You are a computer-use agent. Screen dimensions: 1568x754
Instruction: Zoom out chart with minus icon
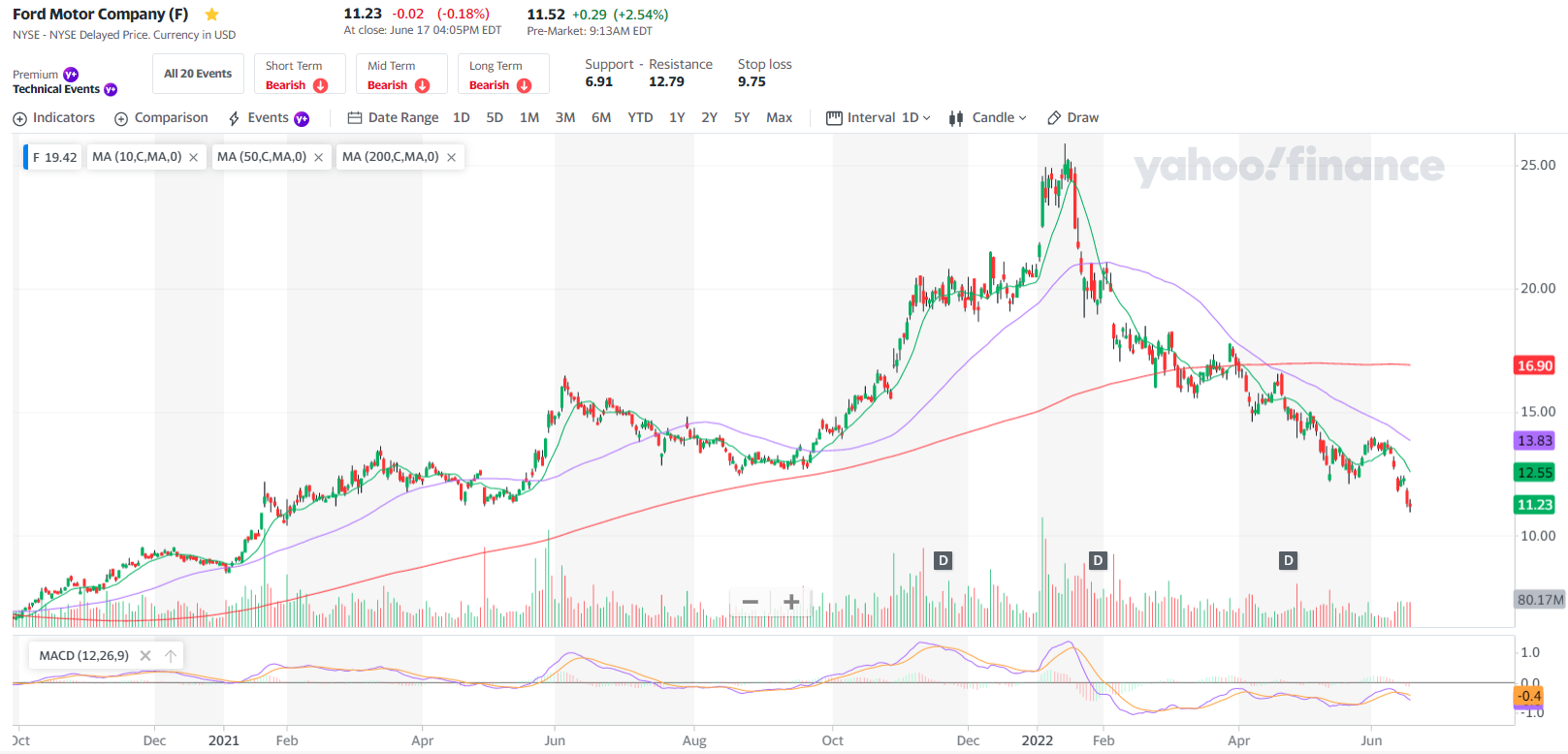point(750,602)
